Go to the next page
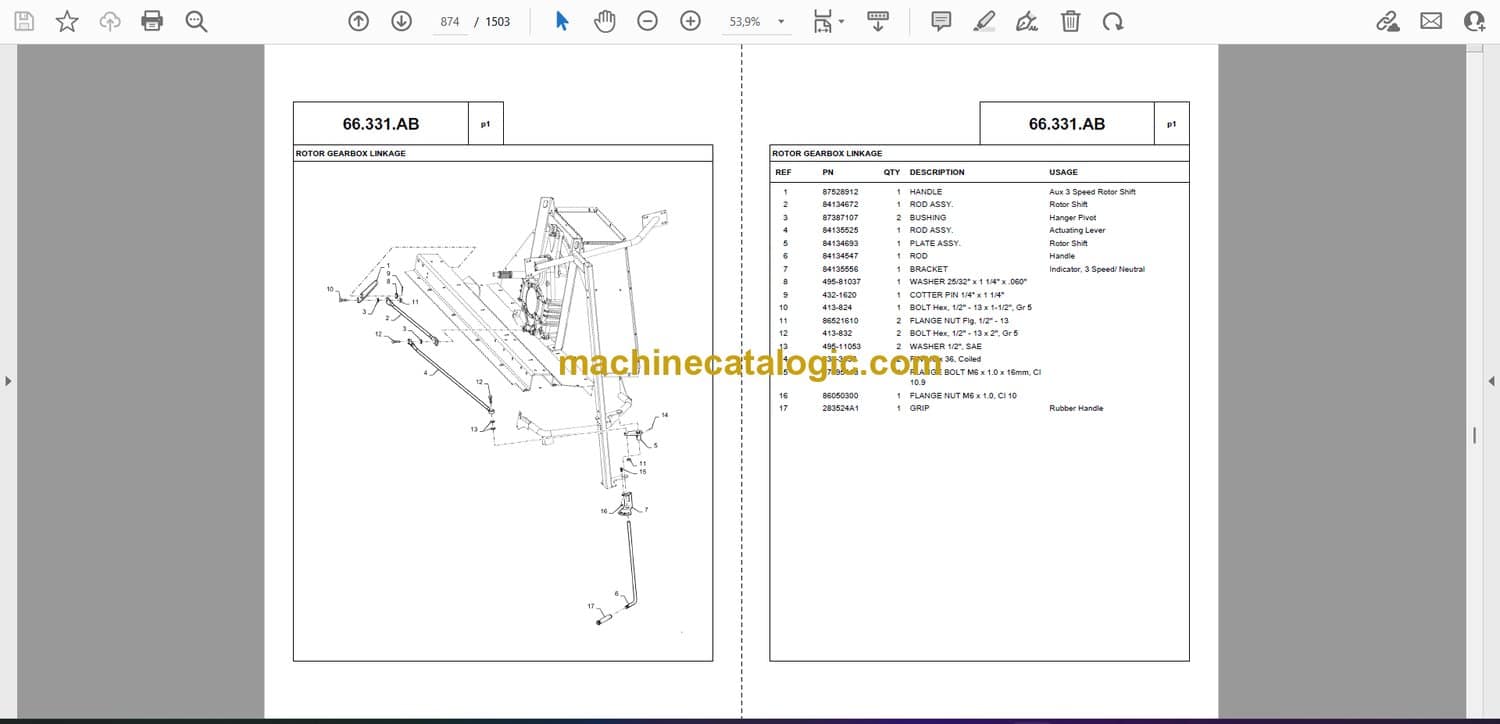1500x724 pixels. tap(401, 21)
